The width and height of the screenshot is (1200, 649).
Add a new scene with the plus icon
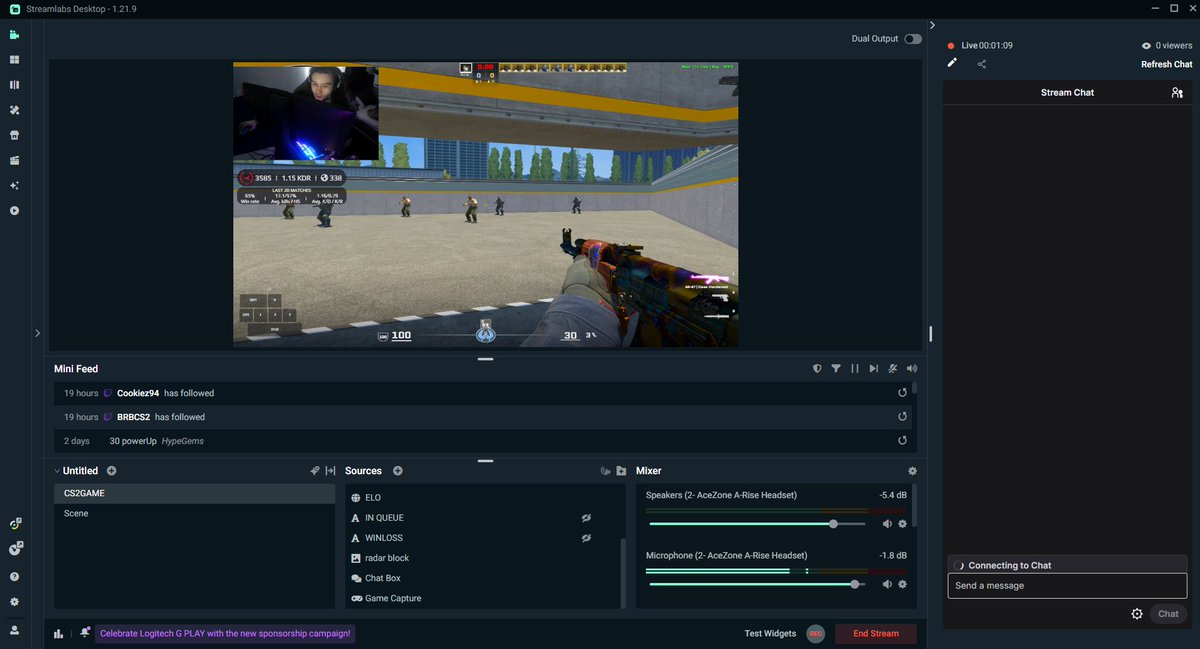(111, 471)
